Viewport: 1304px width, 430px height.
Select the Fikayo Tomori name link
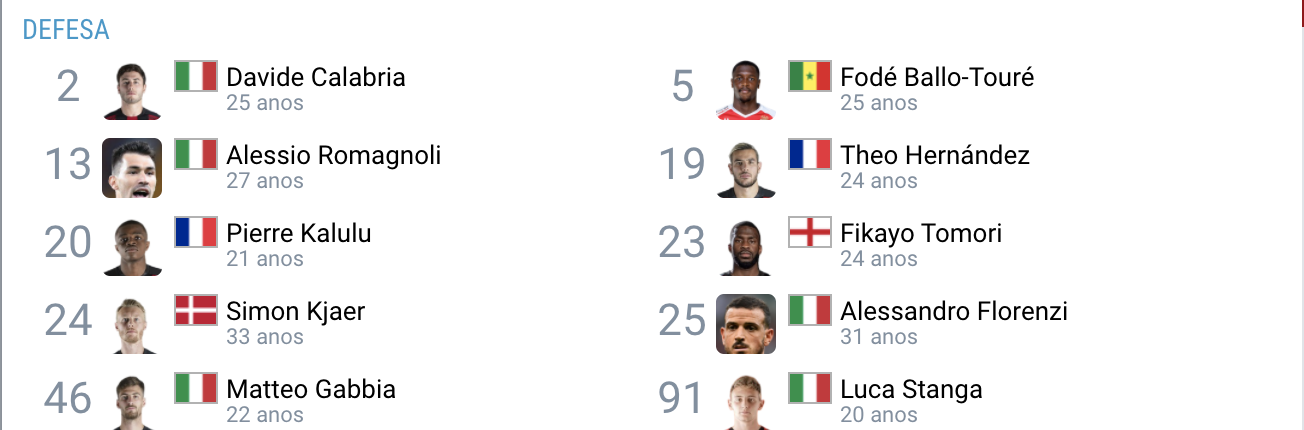pyautogui.click(x=921, y=233)
